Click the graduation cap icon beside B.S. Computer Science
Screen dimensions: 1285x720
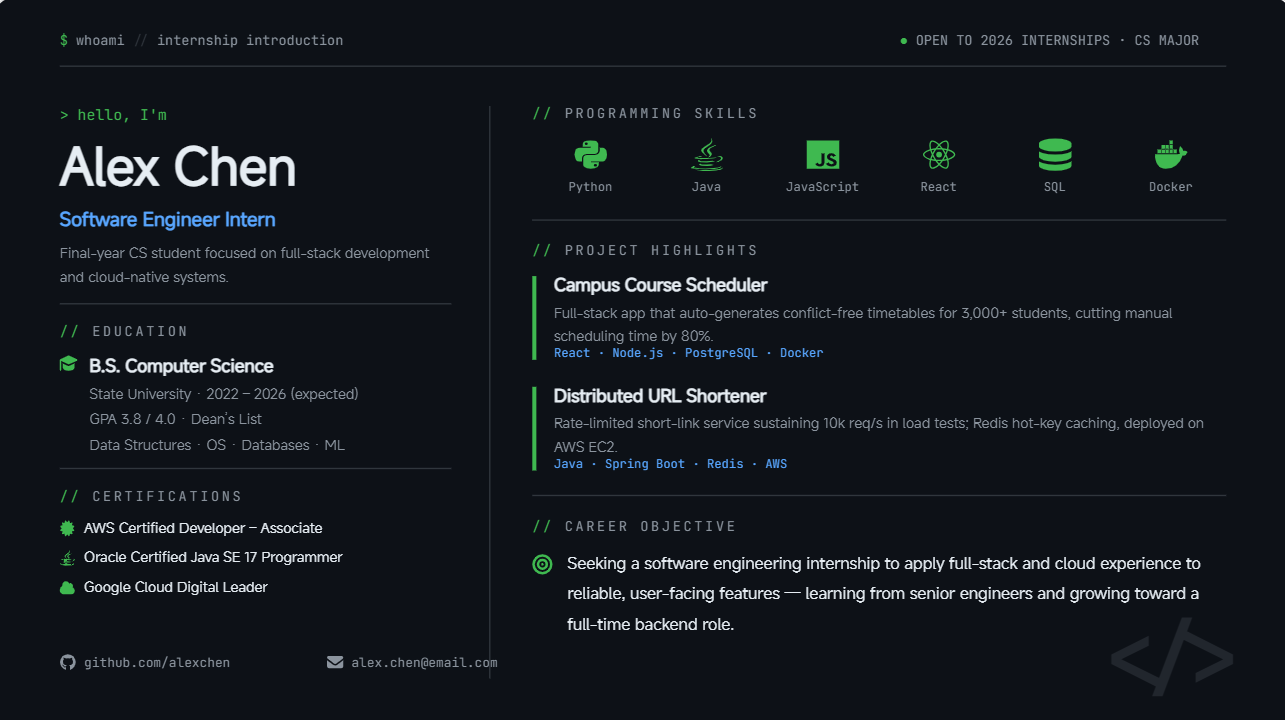68,364
